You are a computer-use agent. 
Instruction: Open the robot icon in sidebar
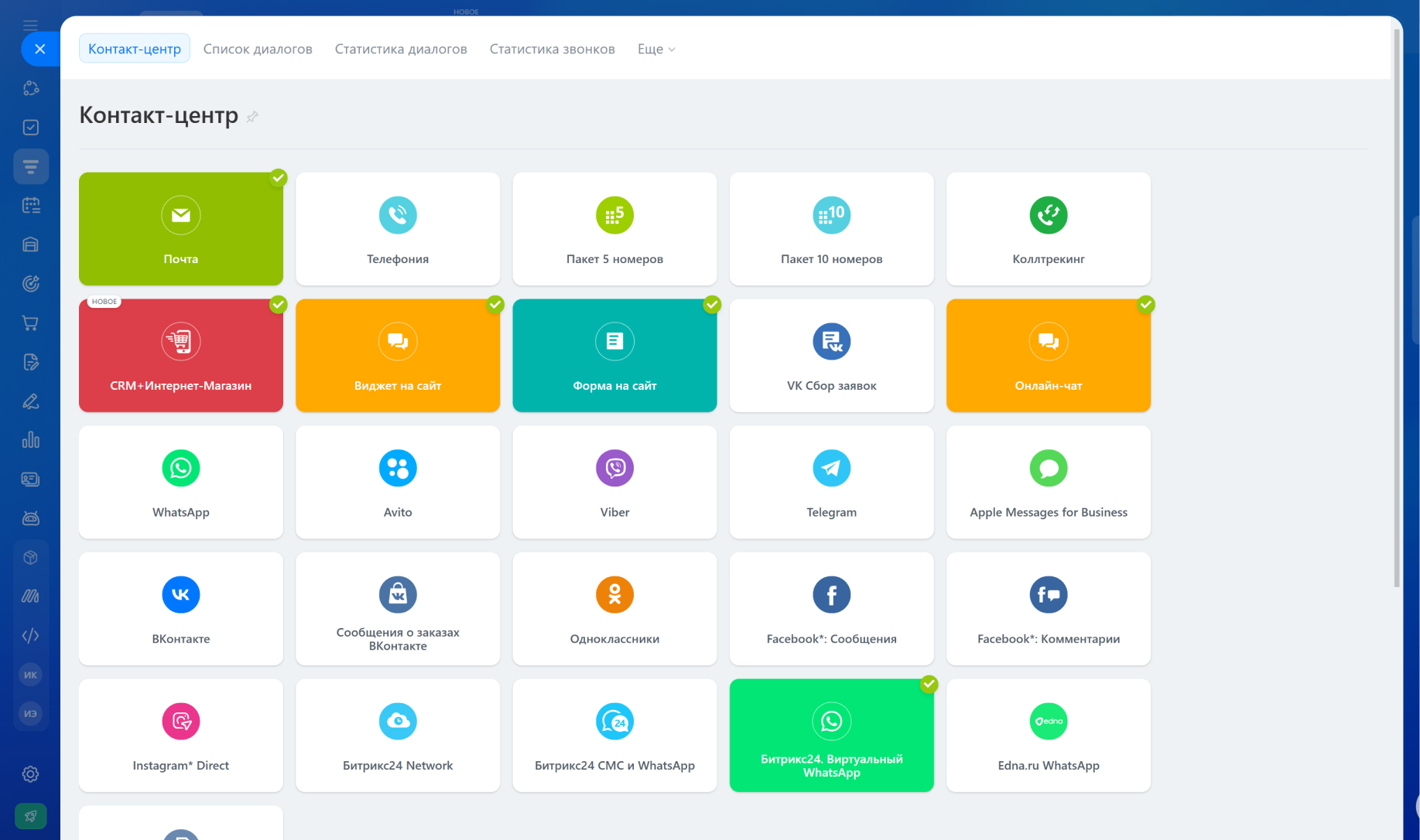click(x=31, y=518)
